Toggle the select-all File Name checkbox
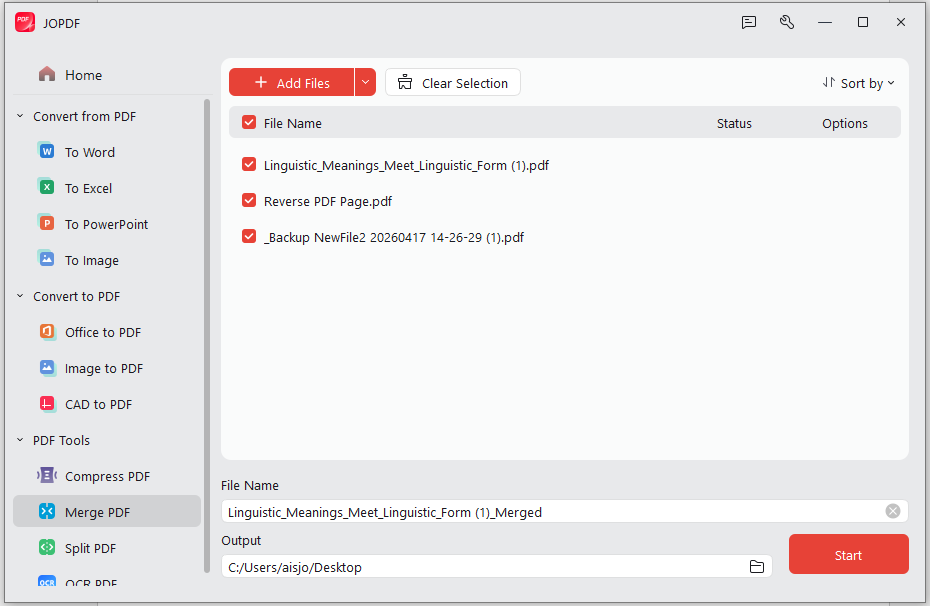 point(249,123)
